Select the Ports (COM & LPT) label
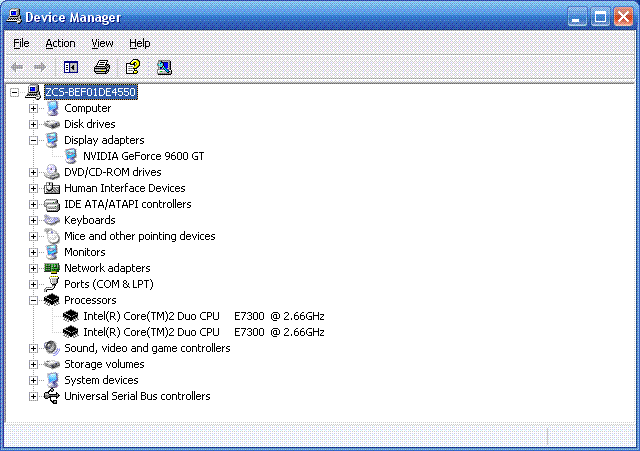This screenshot has height=451, width=640. click(x=109, y=284)
